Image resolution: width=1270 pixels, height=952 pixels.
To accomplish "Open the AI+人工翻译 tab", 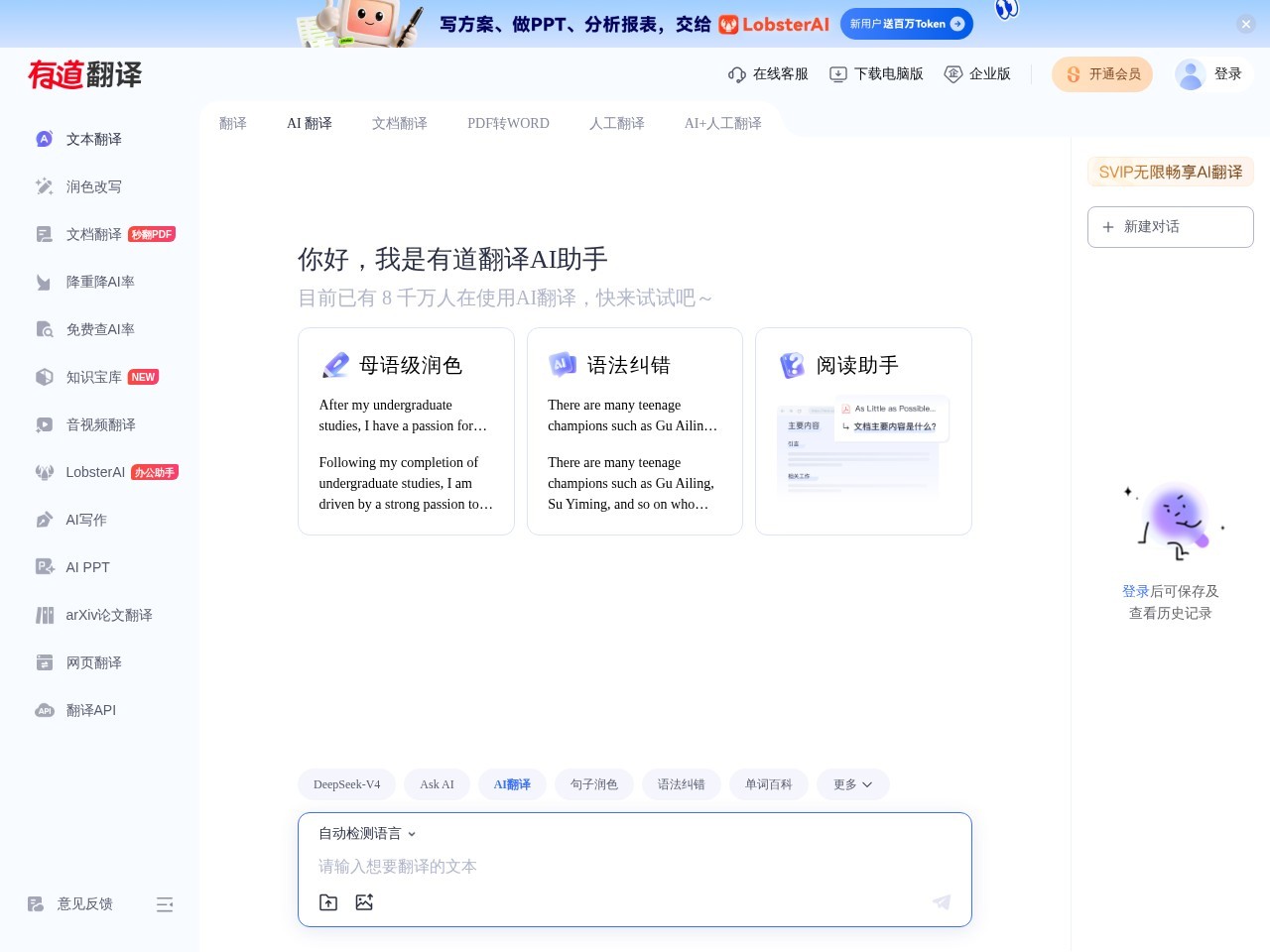I will (x=723, y=123).
